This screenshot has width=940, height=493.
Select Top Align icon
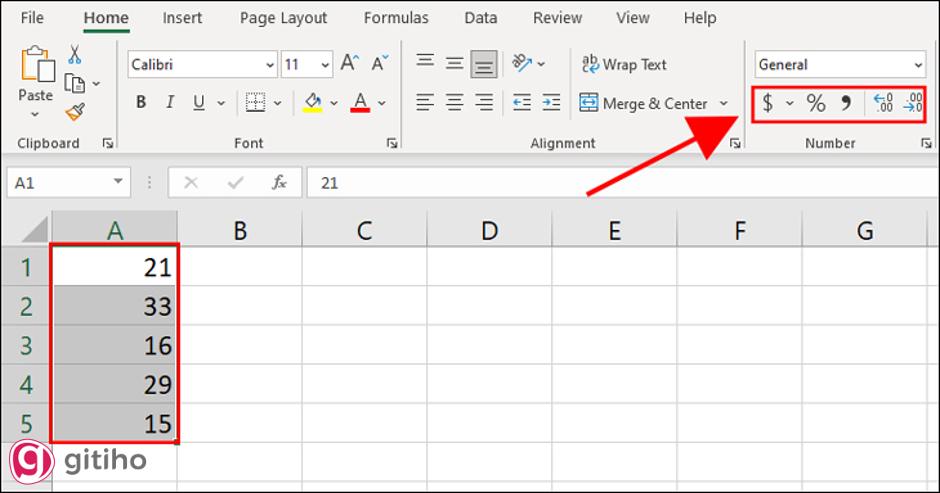coord(426,62)
